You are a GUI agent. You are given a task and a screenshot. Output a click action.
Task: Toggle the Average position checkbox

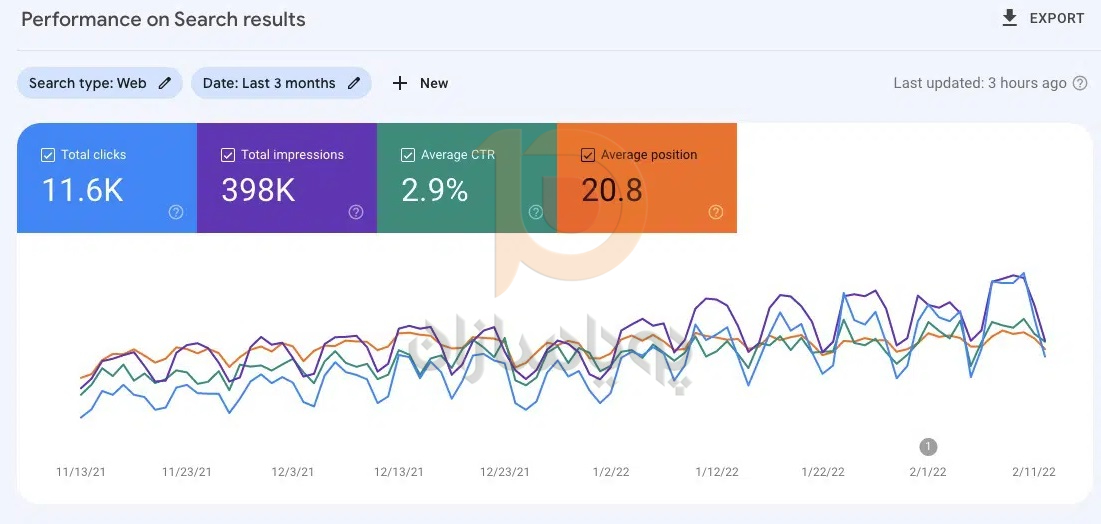[x=588, y=155]
